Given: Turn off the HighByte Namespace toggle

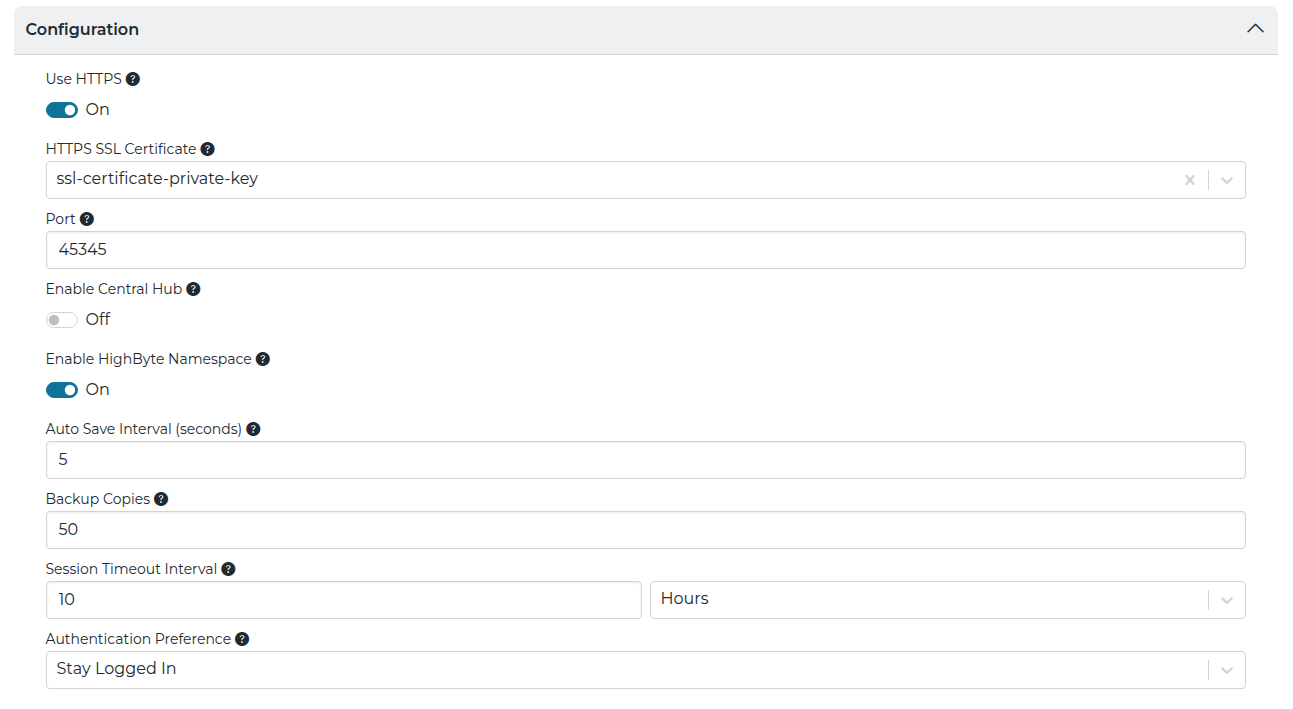Looking at the screenshot, I should click(61, 389).
